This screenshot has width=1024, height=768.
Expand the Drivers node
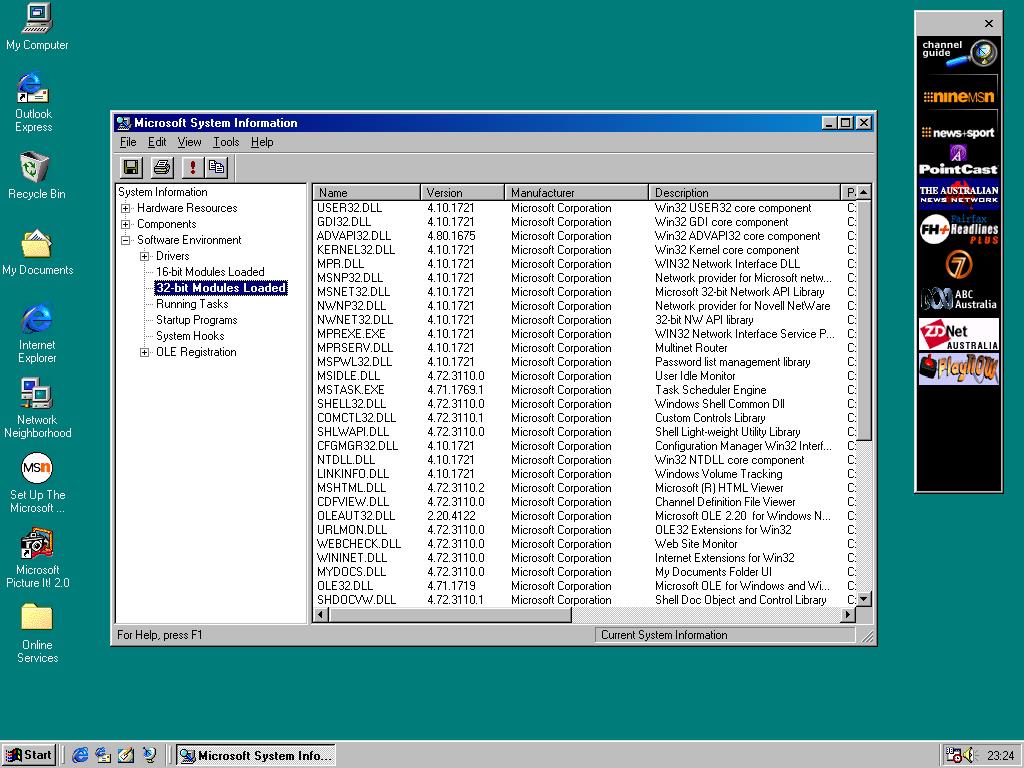[x=144, y=256]
